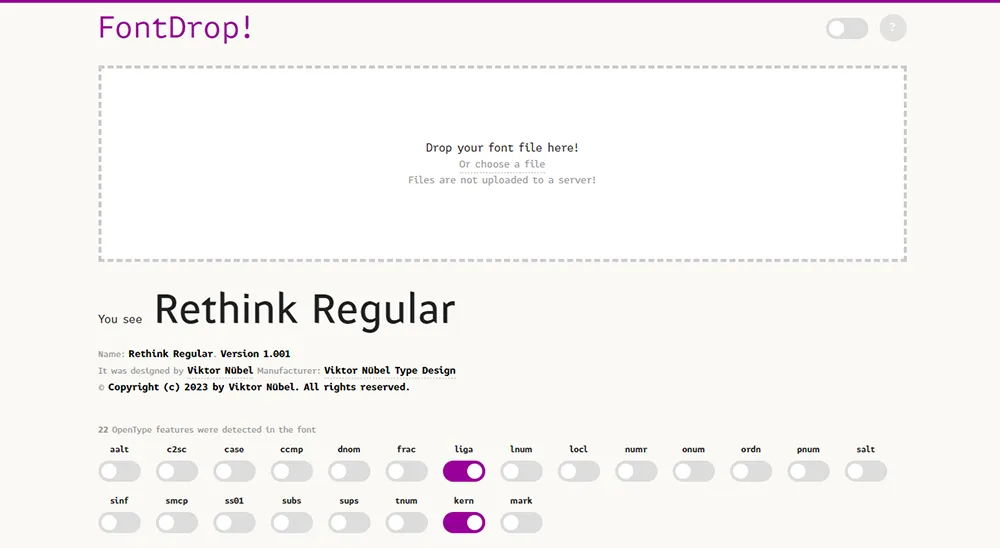The width and height of the screenshot is (1000, 548).
Task: Click the copyright 2023 notice text
Action: 258,387
